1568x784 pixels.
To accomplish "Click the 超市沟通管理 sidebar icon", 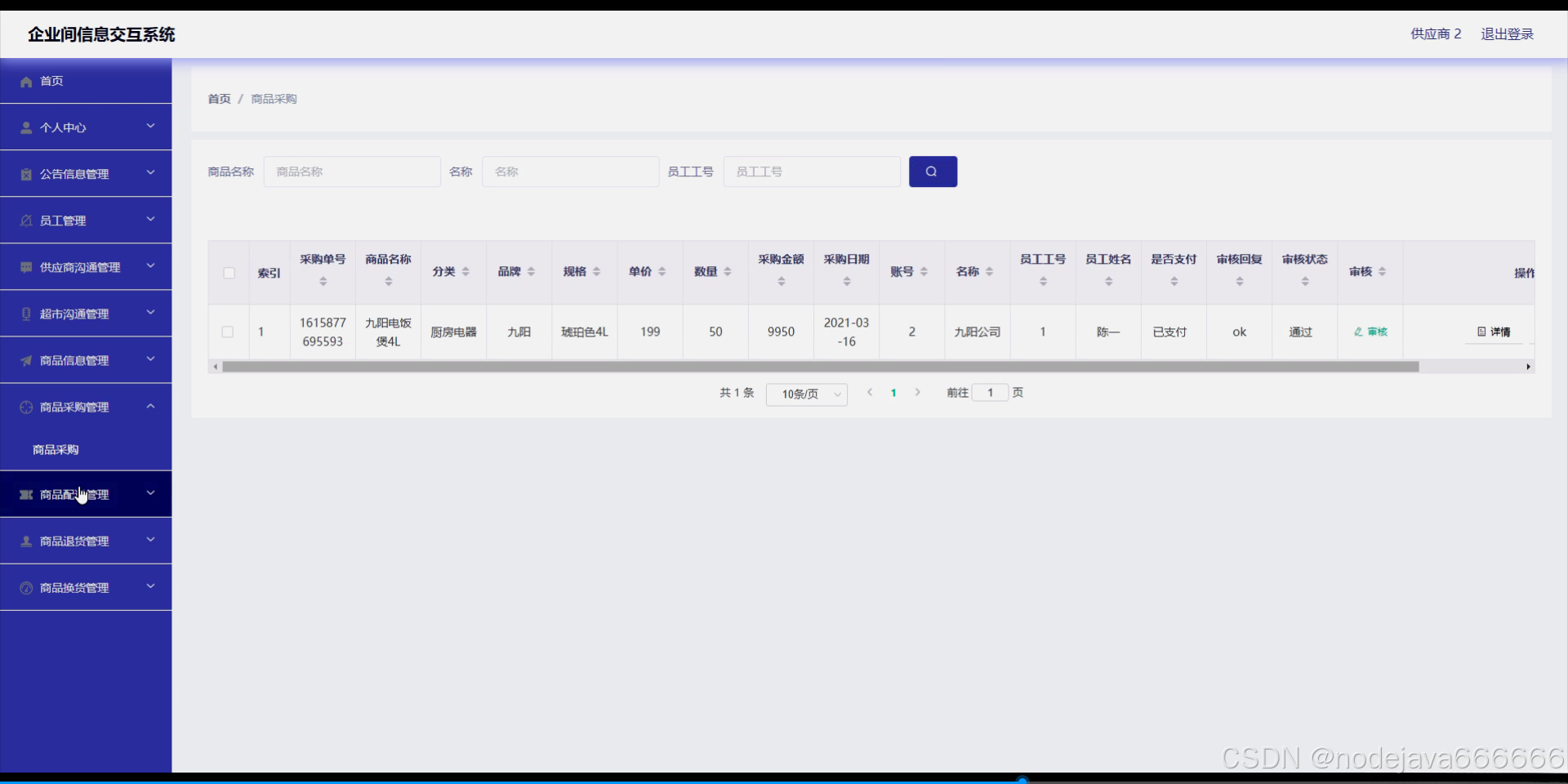I will click(26, 314).
